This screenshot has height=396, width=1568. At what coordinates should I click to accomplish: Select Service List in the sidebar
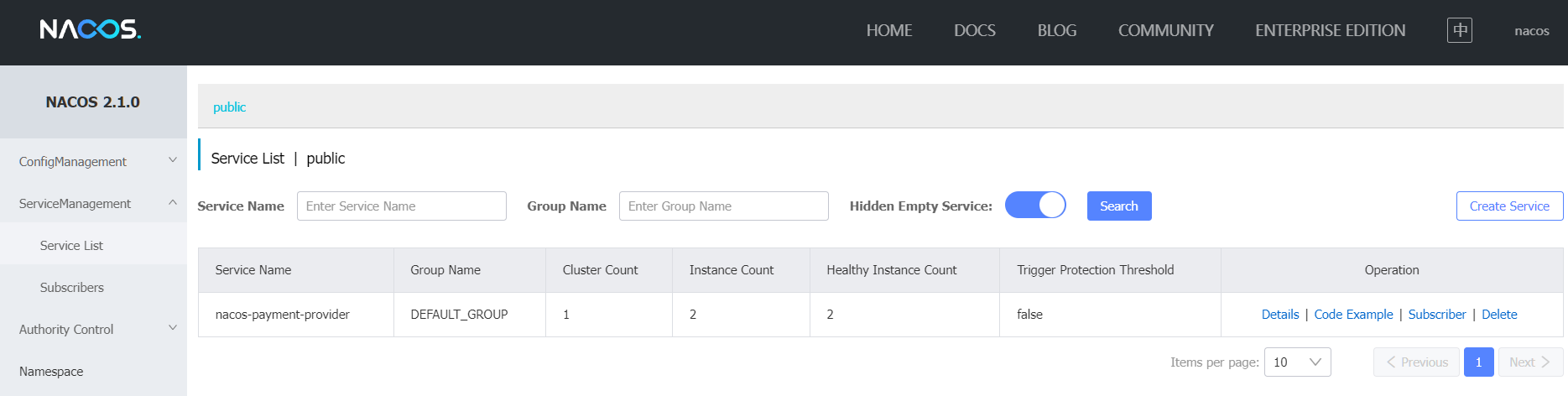pyautogui.click(x=93, y=245)
